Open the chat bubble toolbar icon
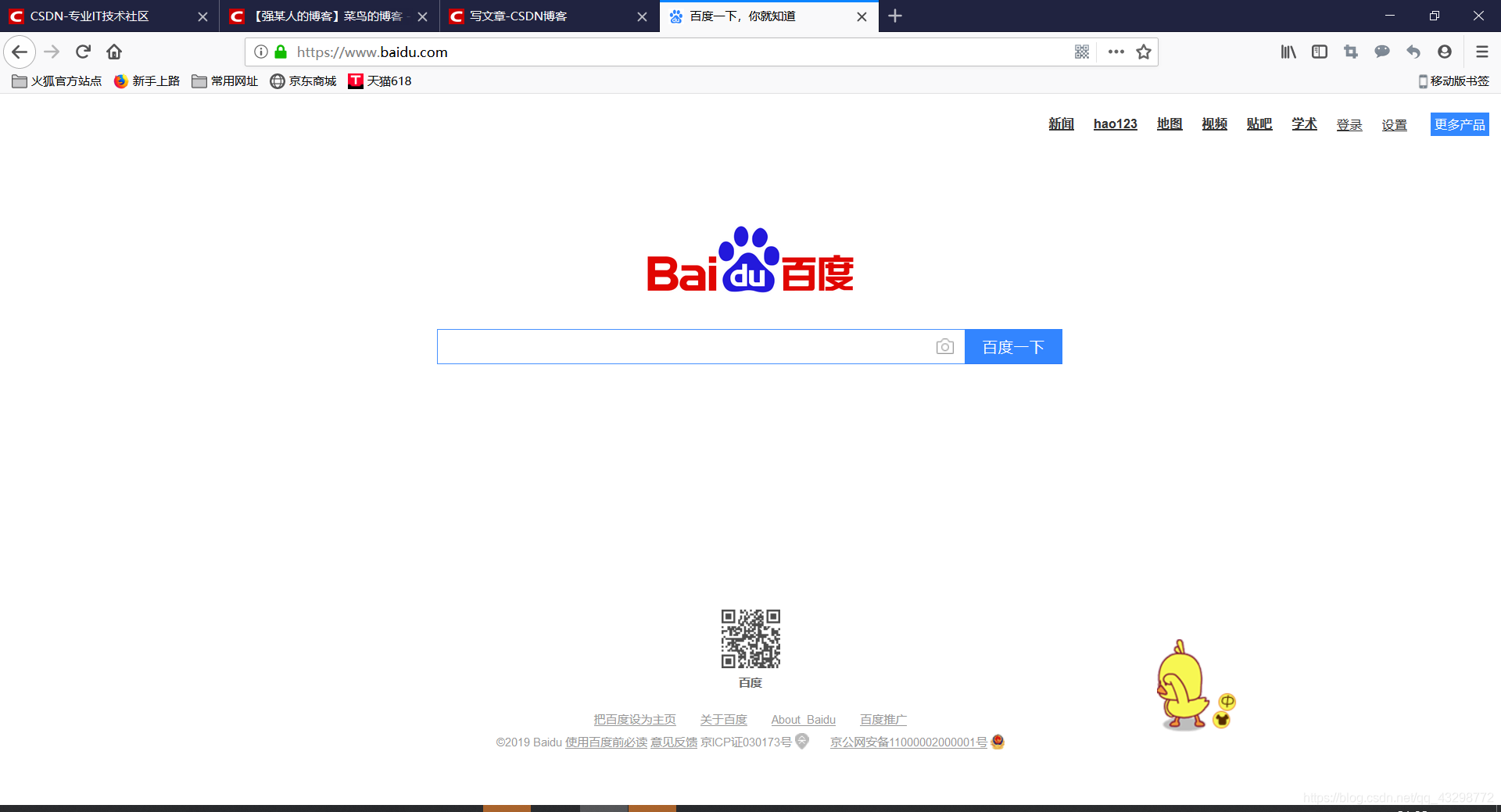Image resolution: width=1501 pixels, height=812 pixels. pyautogui.click(x=1382, y=52)
